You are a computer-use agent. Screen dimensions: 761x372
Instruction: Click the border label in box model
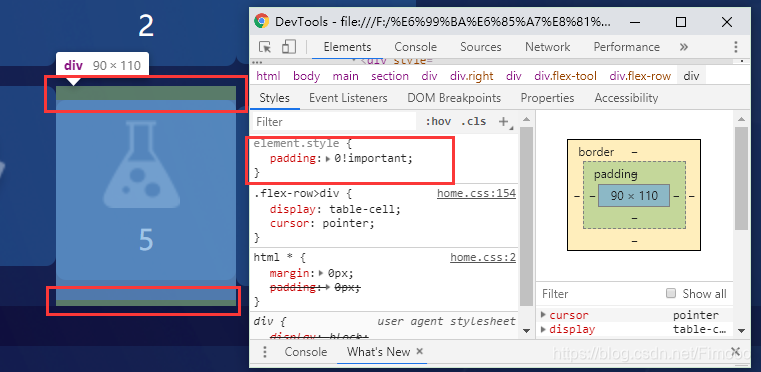tap(596, 152)
